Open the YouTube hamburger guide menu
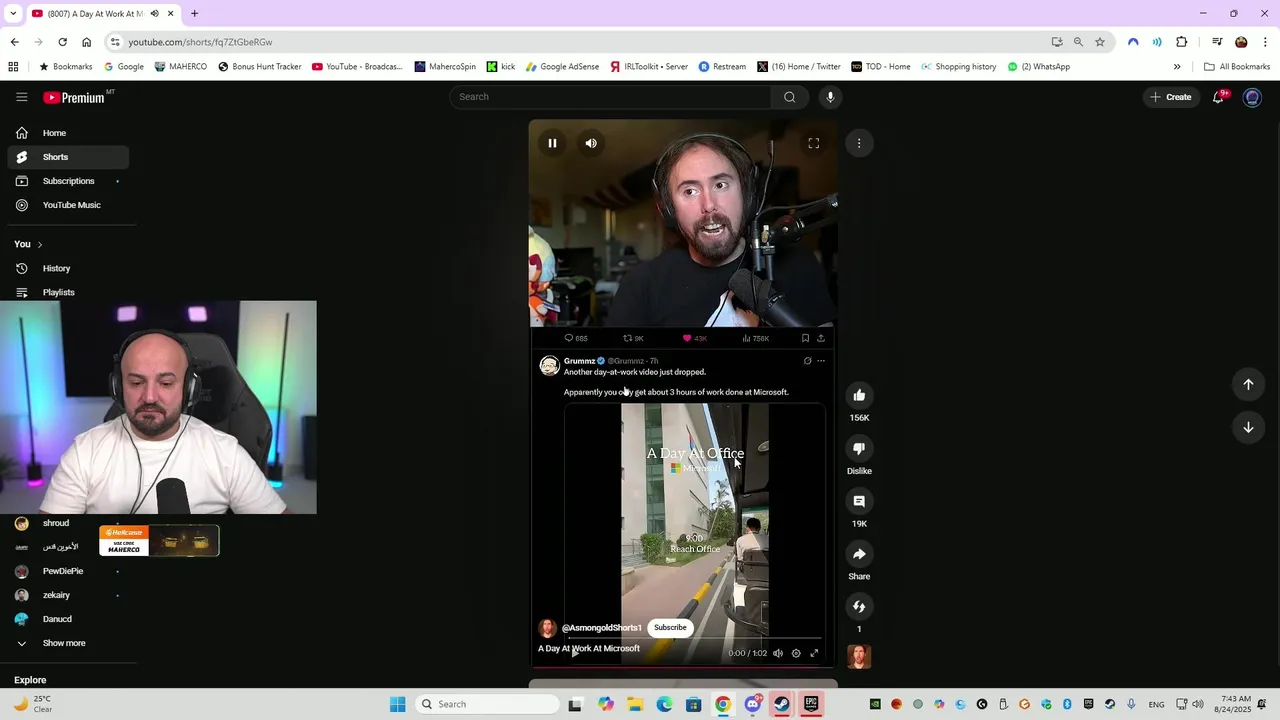The width and height of the screenshot is (1280, 720). [x=21, y=97]
